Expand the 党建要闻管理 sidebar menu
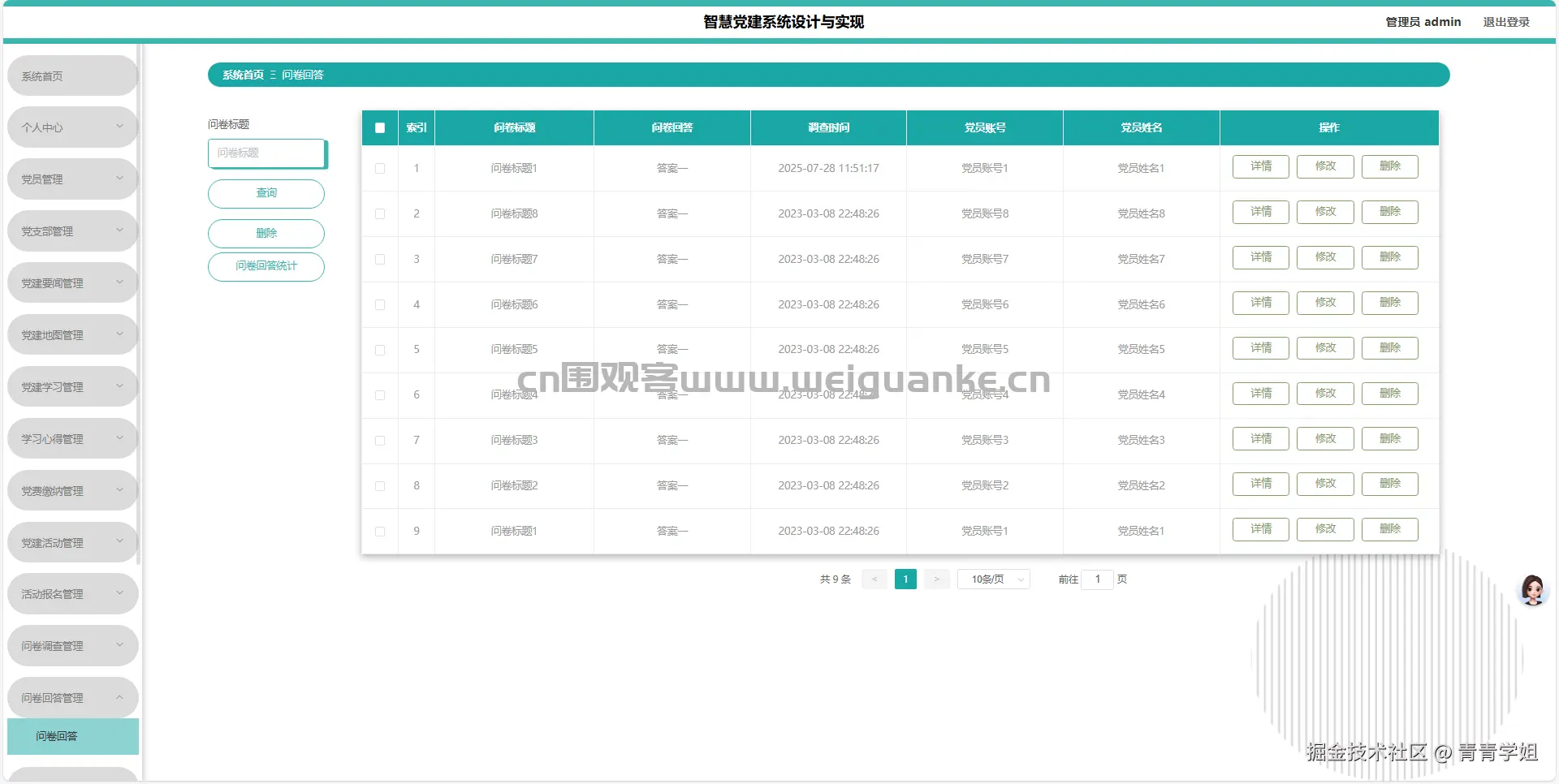The height and width of the screenshot is (784, 1559). pos(73,283)
